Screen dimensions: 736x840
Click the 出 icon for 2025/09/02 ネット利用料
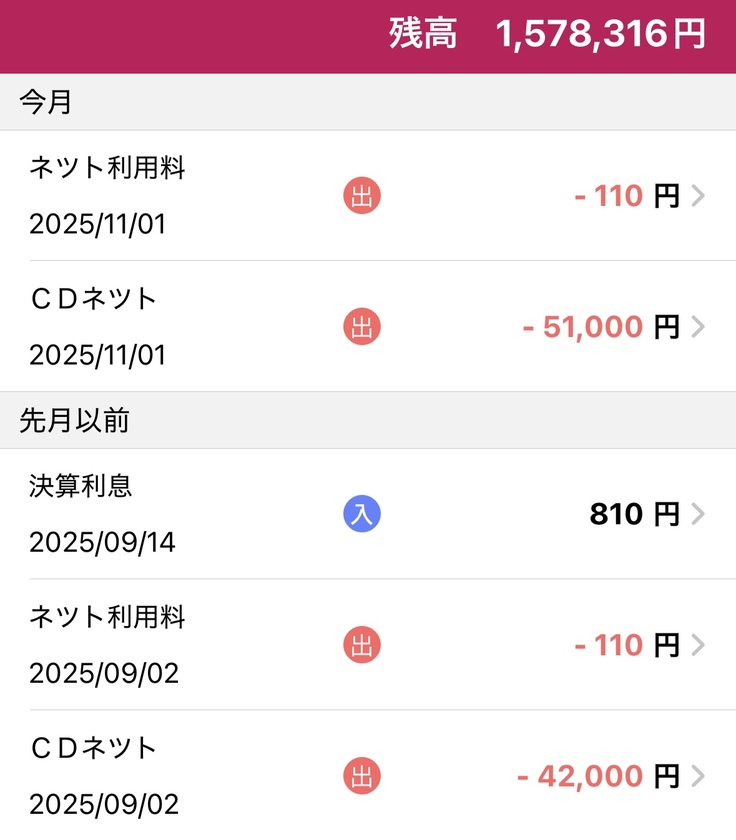tap(362, 645)
